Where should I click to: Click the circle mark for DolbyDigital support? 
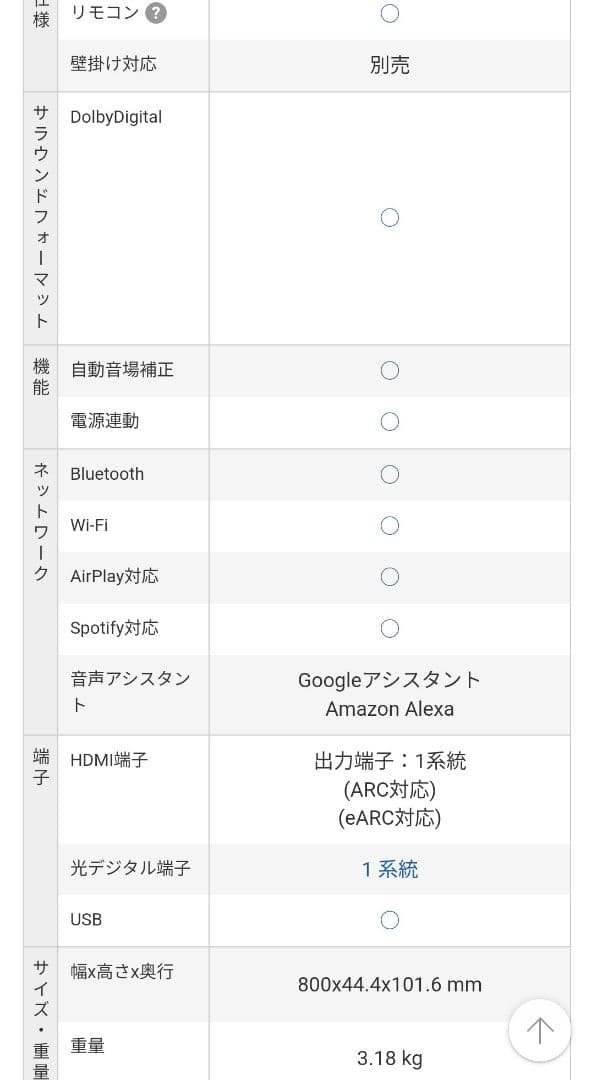point(389,217)
